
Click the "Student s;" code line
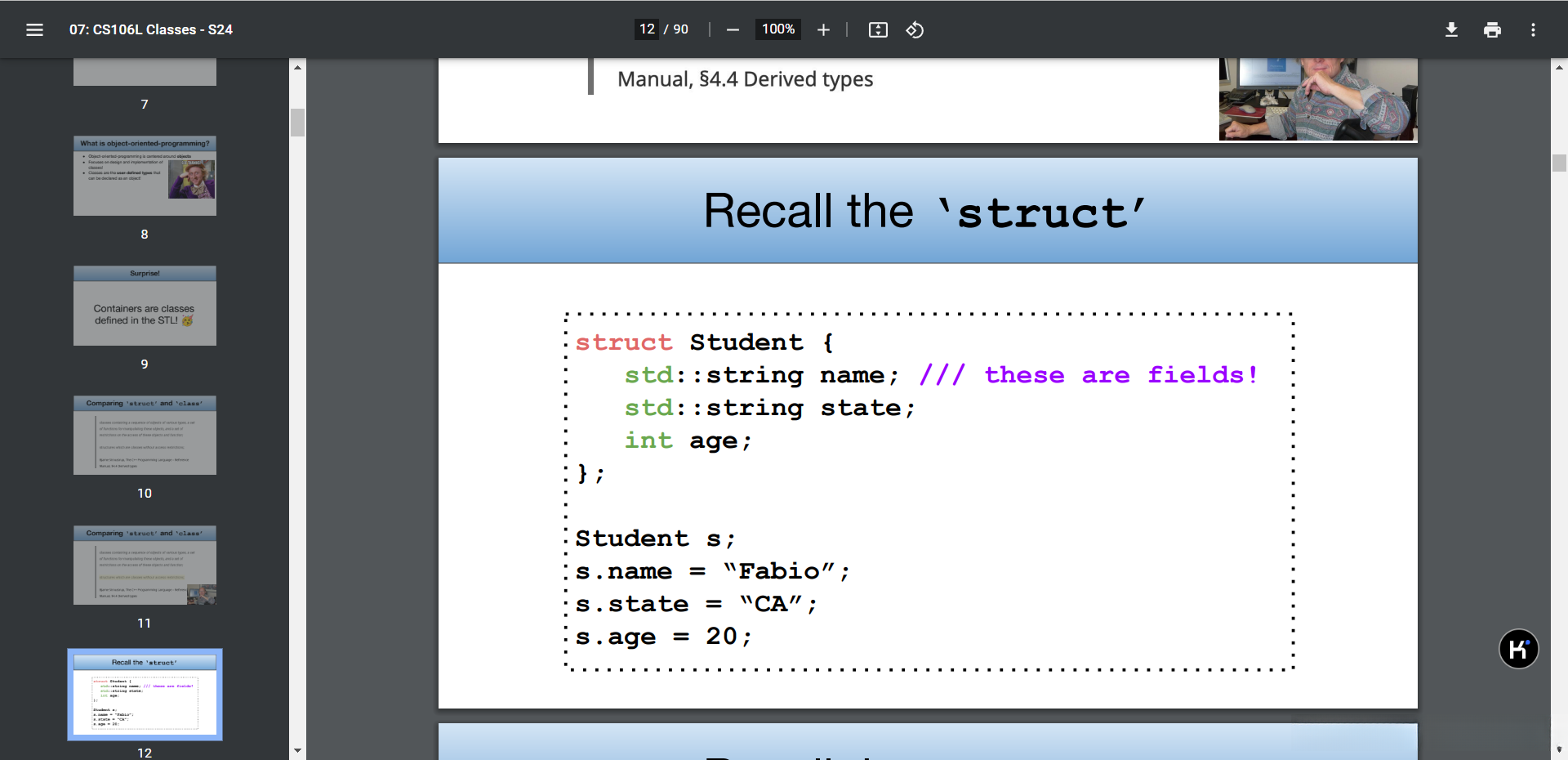pyautogui.click(x=656, y=538)
